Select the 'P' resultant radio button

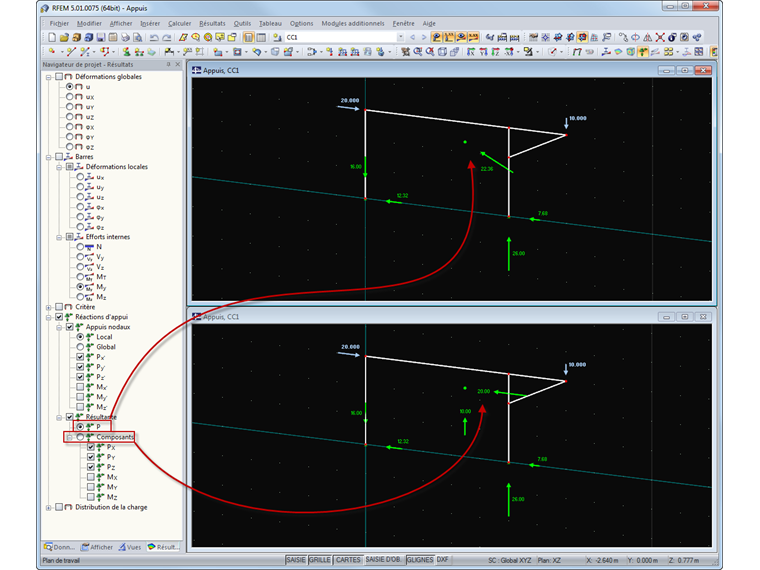pyautogui.click(x=80, y=427)
